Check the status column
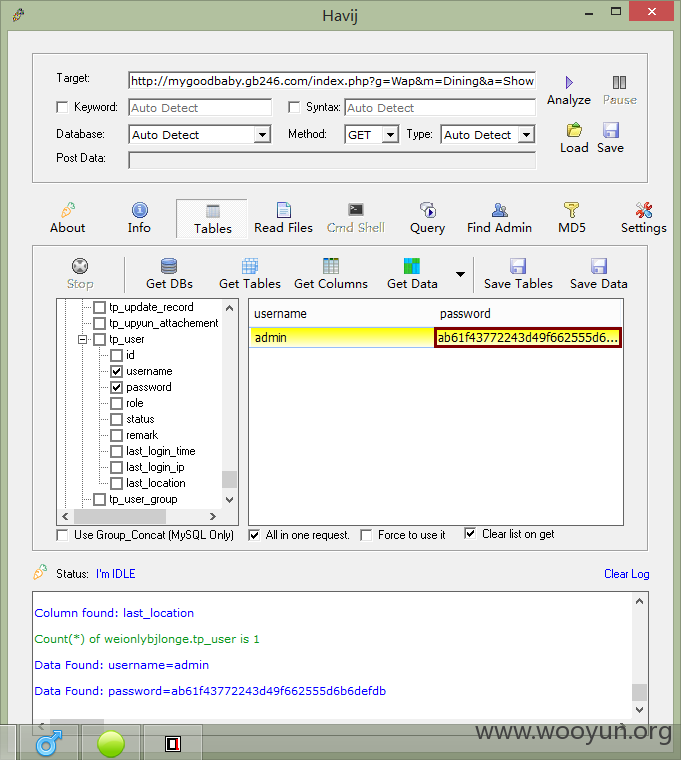This screenshot has height=760, width=681. [x=116, y=419]
